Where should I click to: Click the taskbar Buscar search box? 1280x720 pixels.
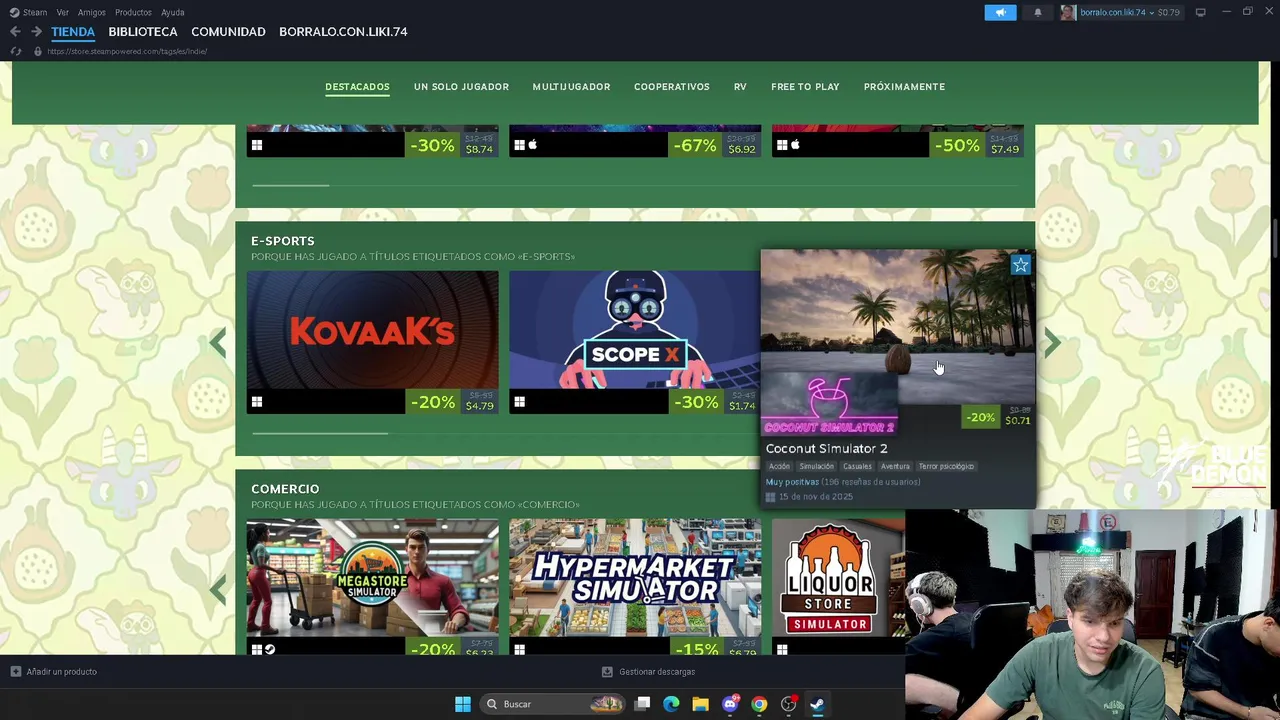[553, 704]
